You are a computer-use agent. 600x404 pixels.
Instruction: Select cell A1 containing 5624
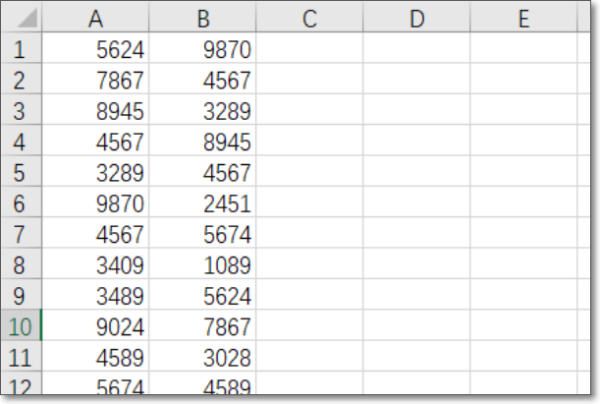tap(97, 50)
